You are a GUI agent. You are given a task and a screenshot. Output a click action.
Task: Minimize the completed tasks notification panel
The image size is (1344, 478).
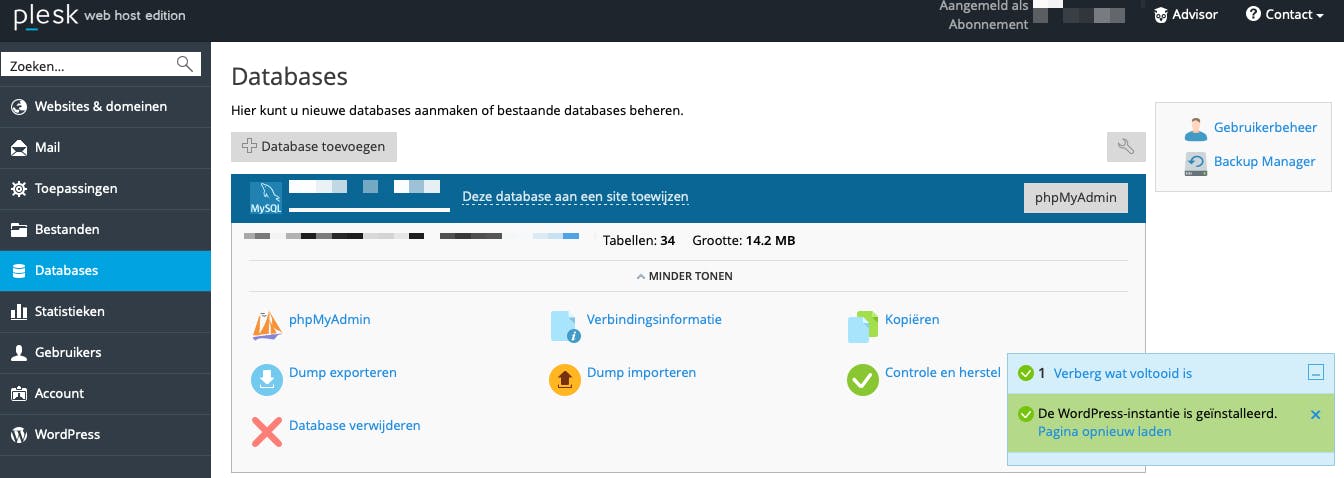(1316, 373)
